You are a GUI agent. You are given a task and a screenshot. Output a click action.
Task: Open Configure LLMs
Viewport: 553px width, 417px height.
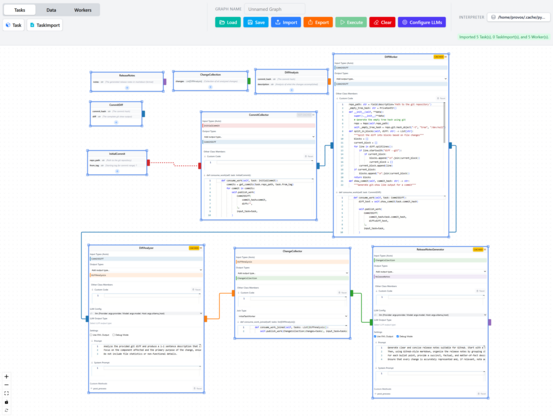[x=422, y=22]
